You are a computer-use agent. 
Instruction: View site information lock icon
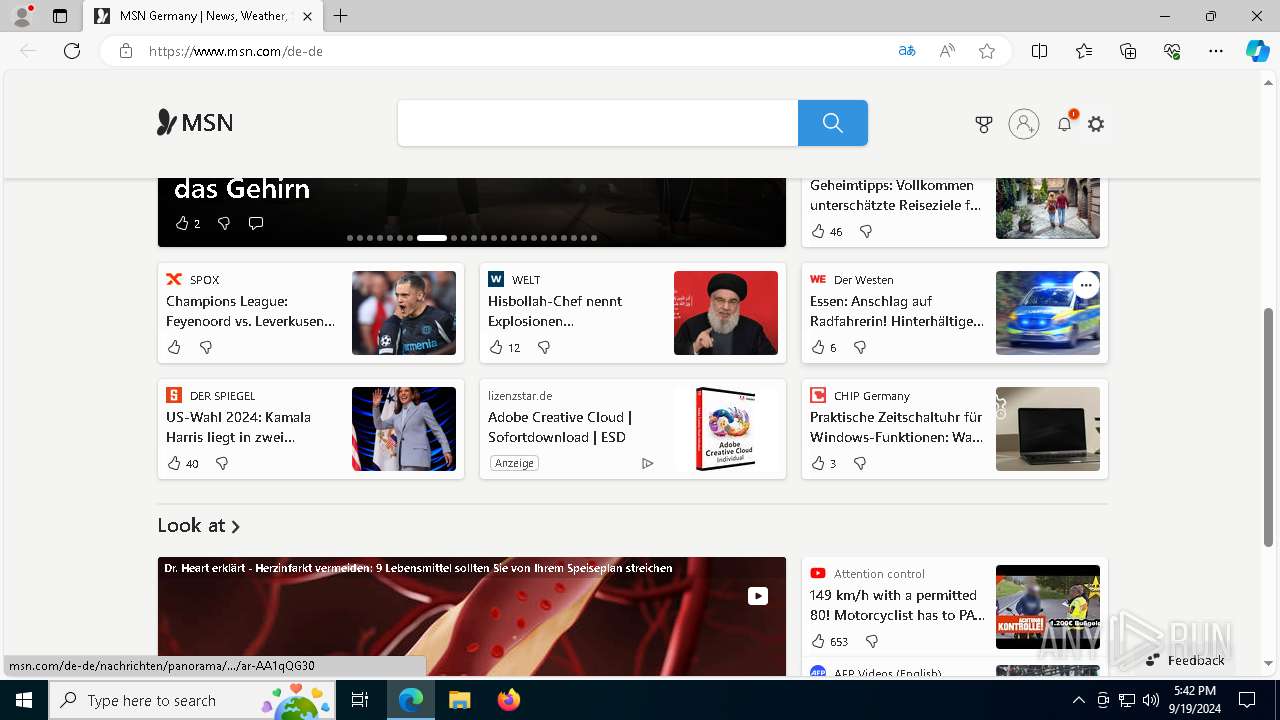(x=125, y=51)
